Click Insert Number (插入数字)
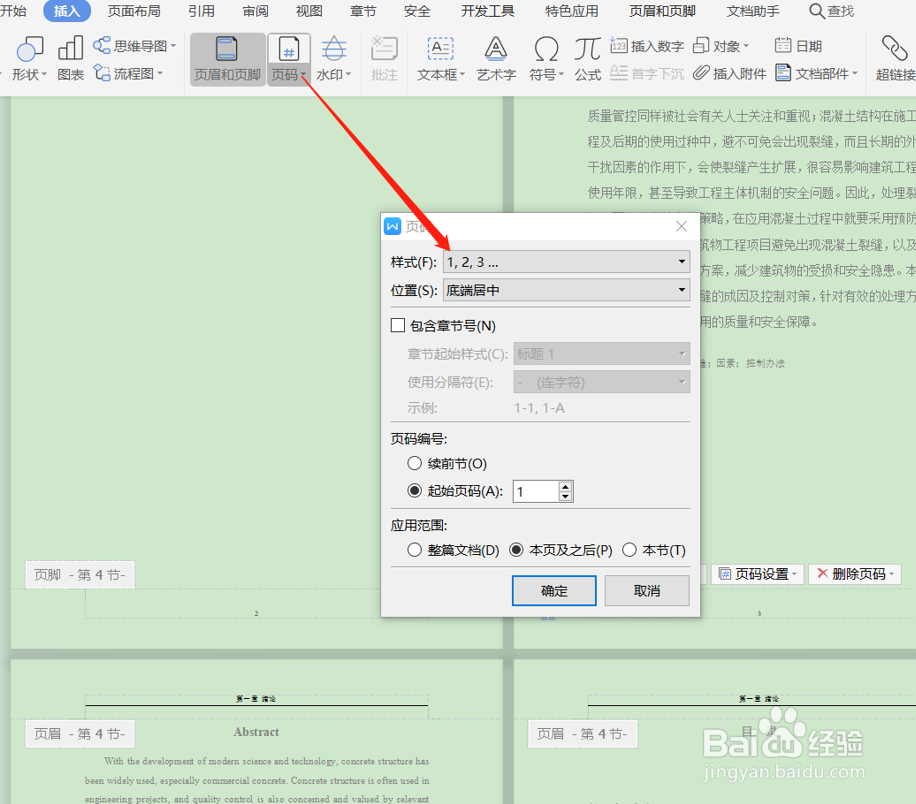 click(x=647, y=46)
